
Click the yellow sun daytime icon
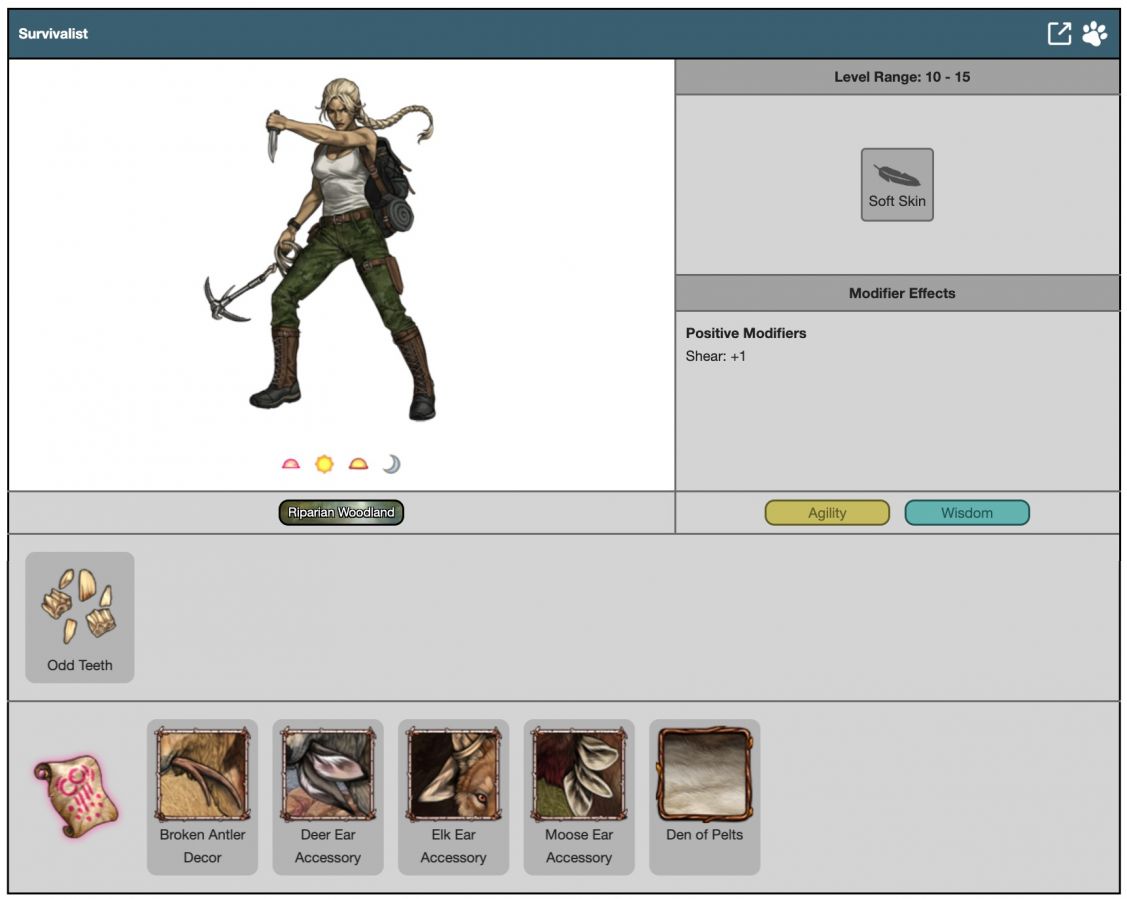pyautogui.click(x=324, y=464)
